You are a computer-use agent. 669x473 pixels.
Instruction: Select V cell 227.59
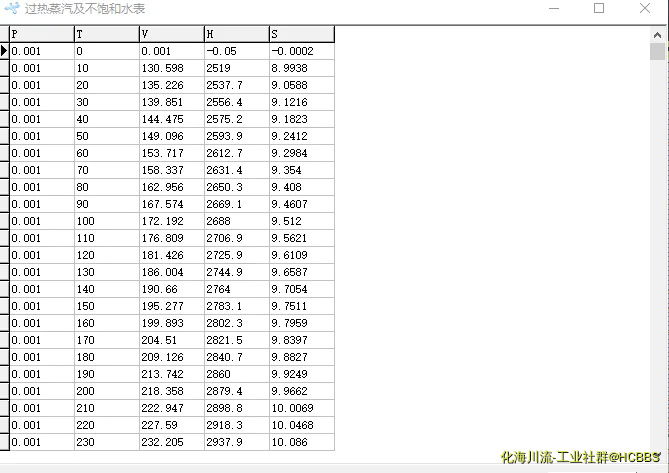click(x=172, y=425)
